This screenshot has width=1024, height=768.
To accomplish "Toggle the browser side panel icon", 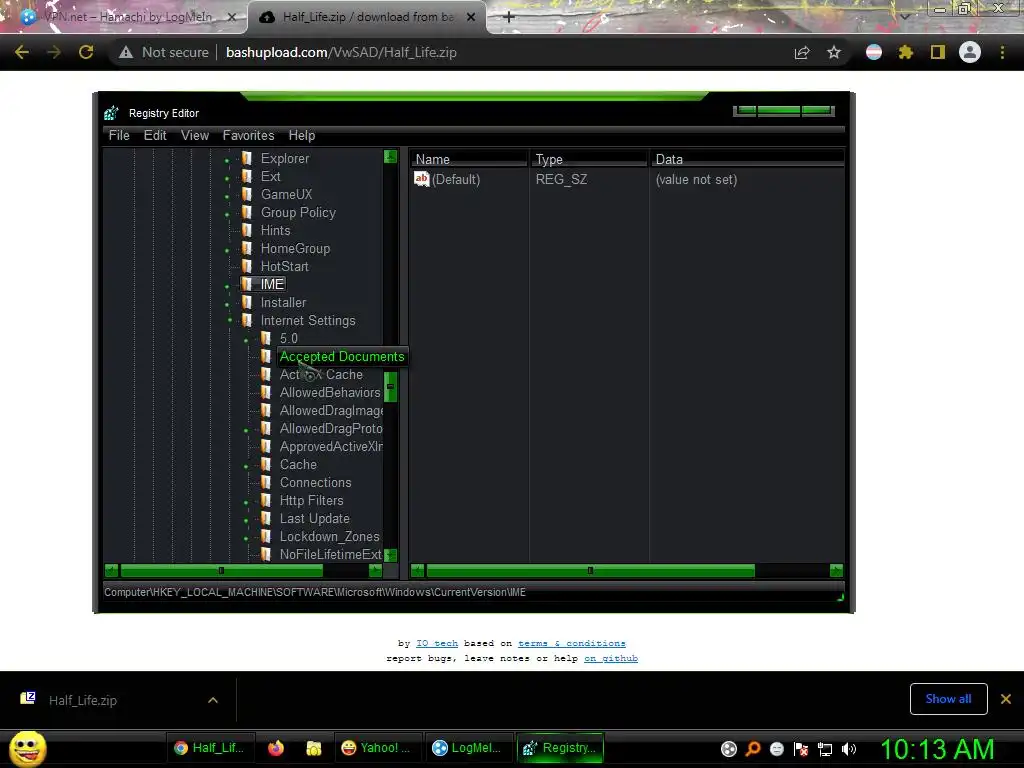I will coord(938,52).
